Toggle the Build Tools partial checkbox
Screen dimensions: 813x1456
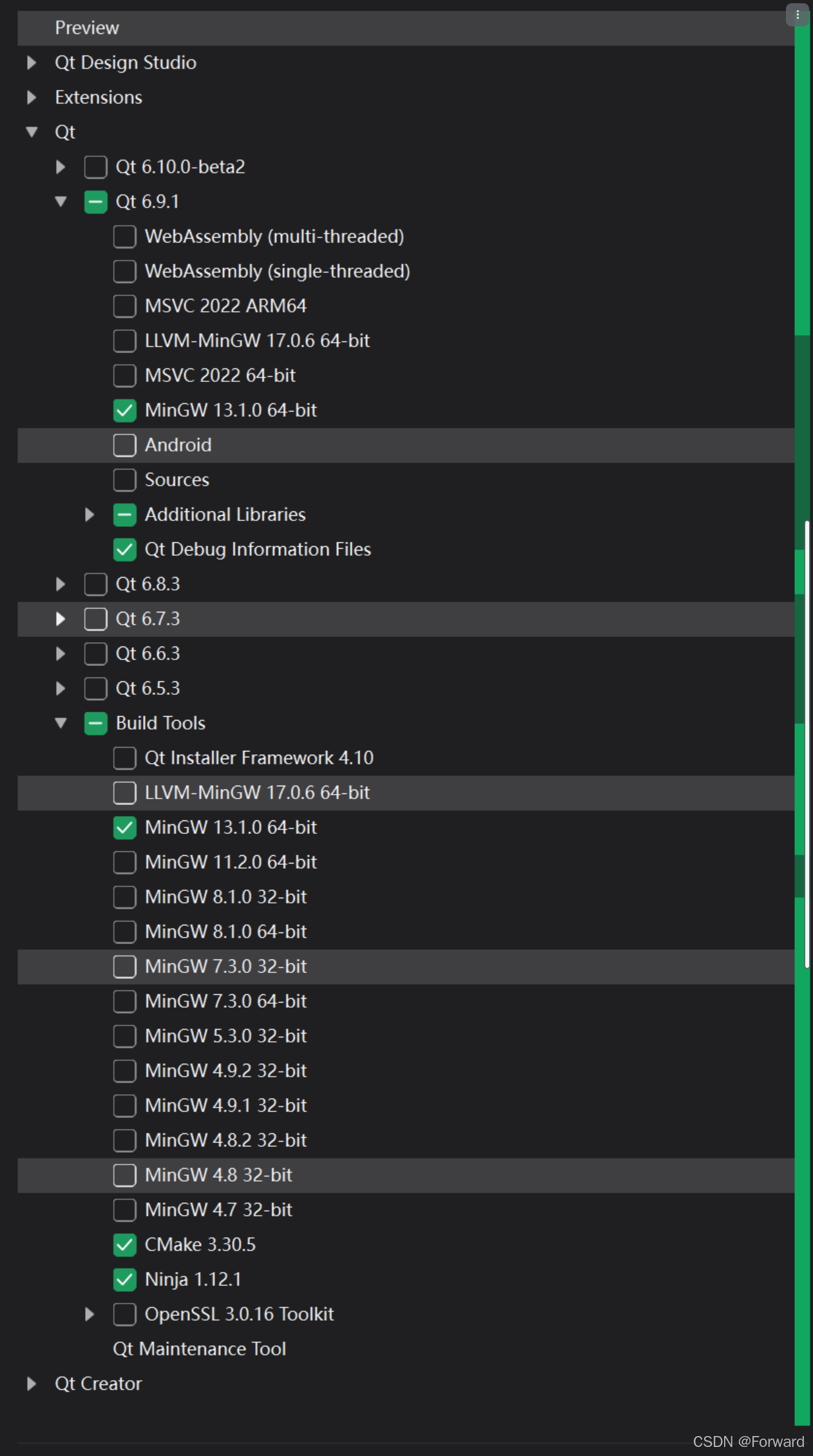[x=95, y=723]
